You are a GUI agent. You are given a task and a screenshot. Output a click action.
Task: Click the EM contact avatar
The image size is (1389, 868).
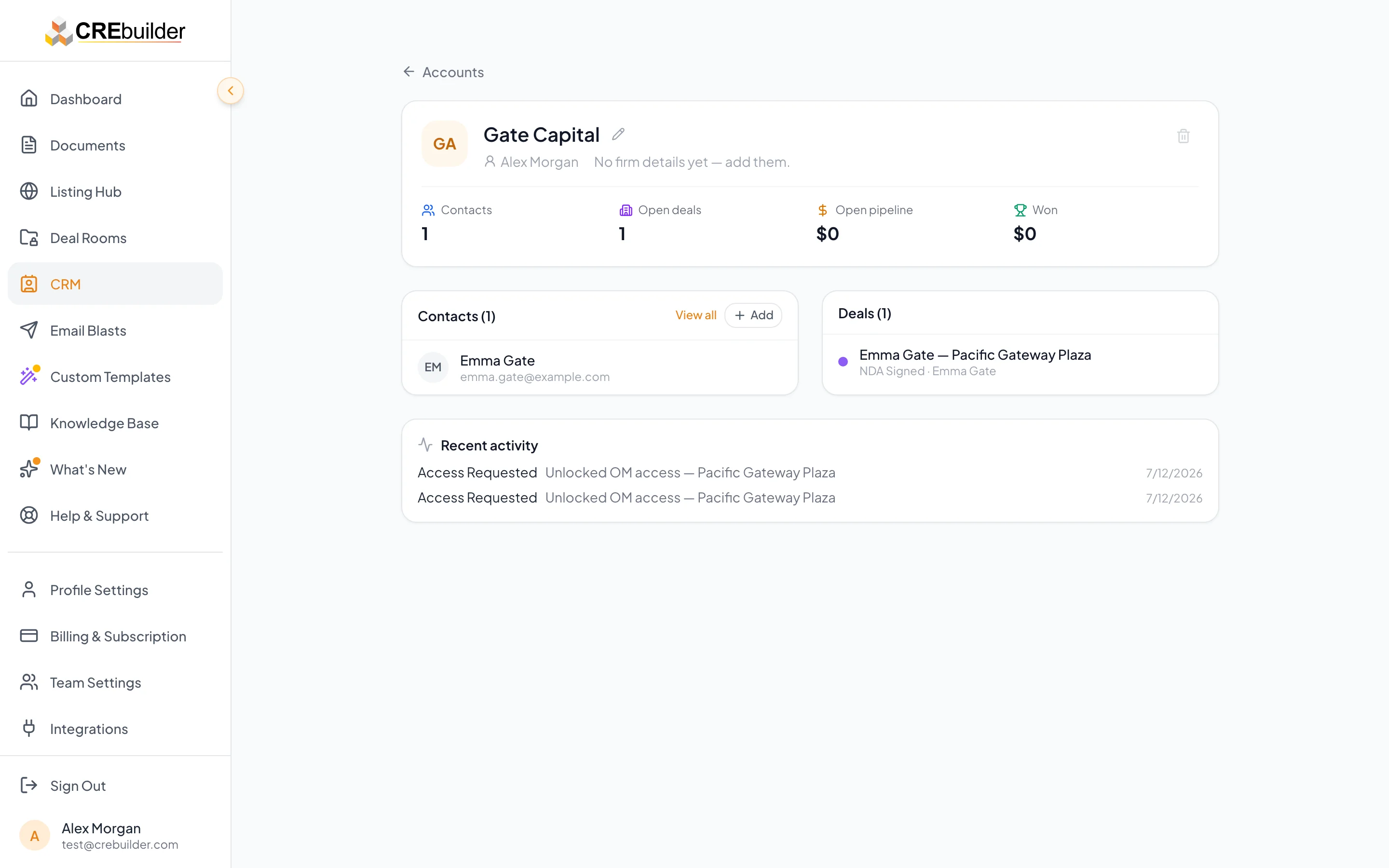(x=433, y=367)
